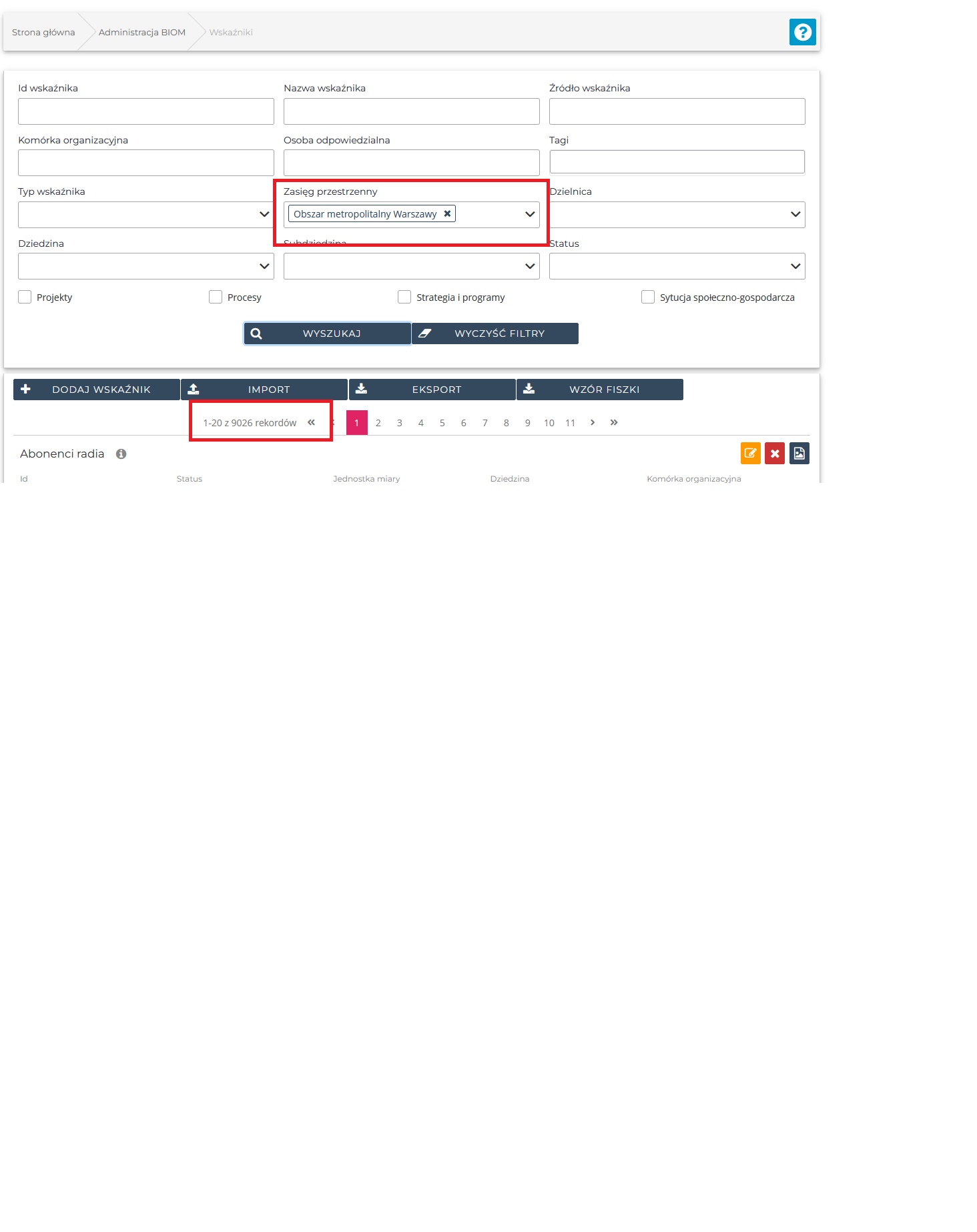Click the red delete icon for Abonenci radia
The width and height of the screenshot is (977, 1232).
coord(774,454)
